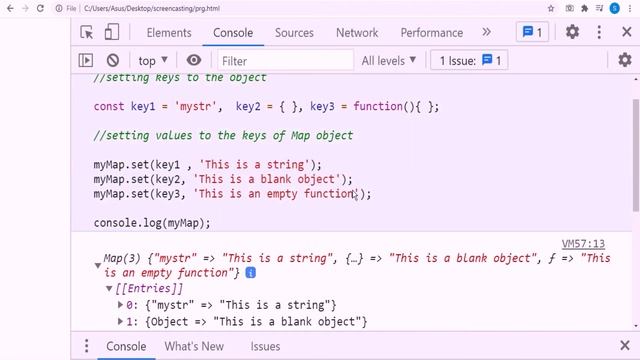
Task: Click the myMap.set(key1 line
Action: 207,164
